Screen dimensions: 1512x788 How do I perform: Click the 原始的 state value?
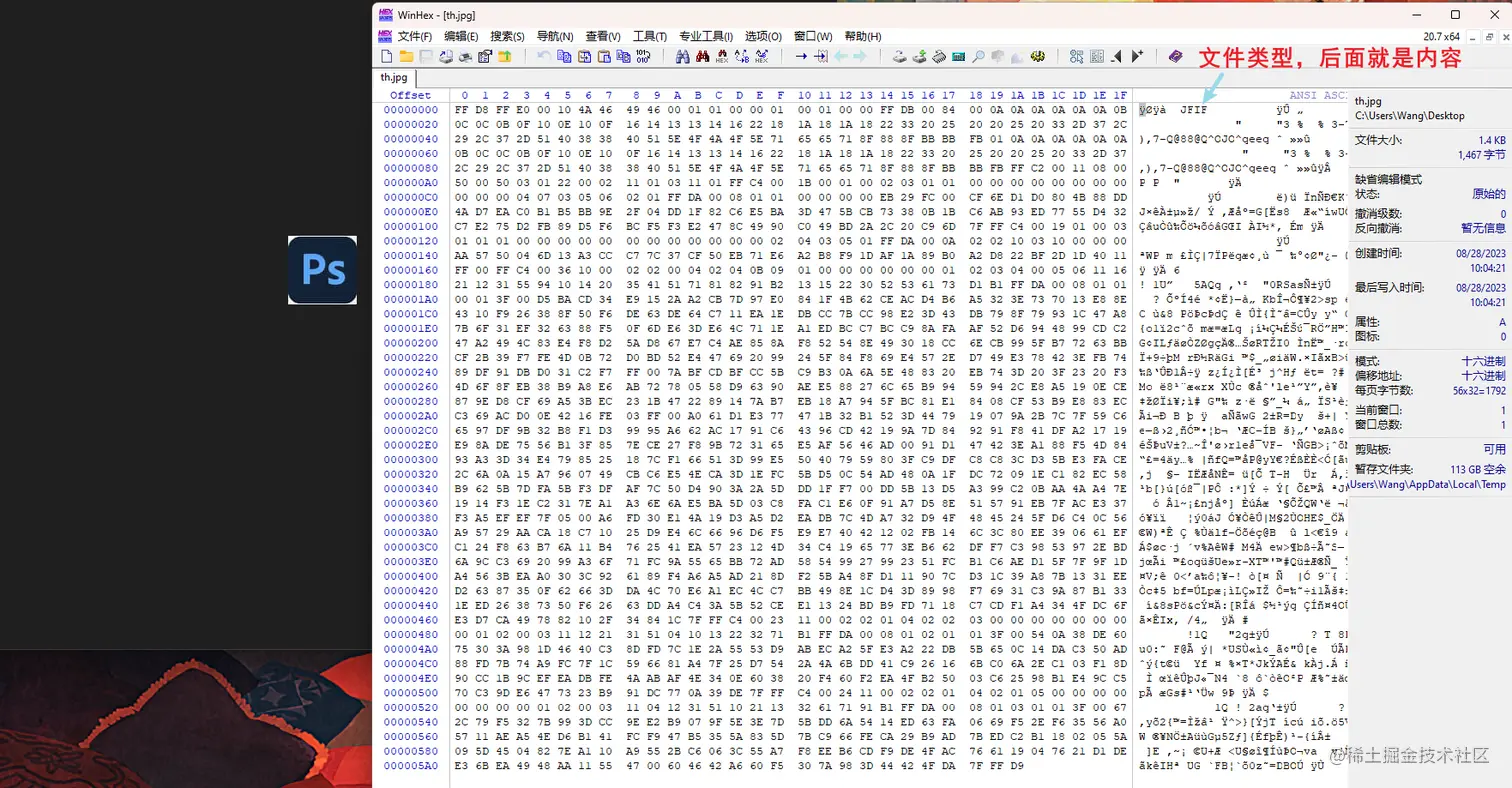(x=1489, y=193)
